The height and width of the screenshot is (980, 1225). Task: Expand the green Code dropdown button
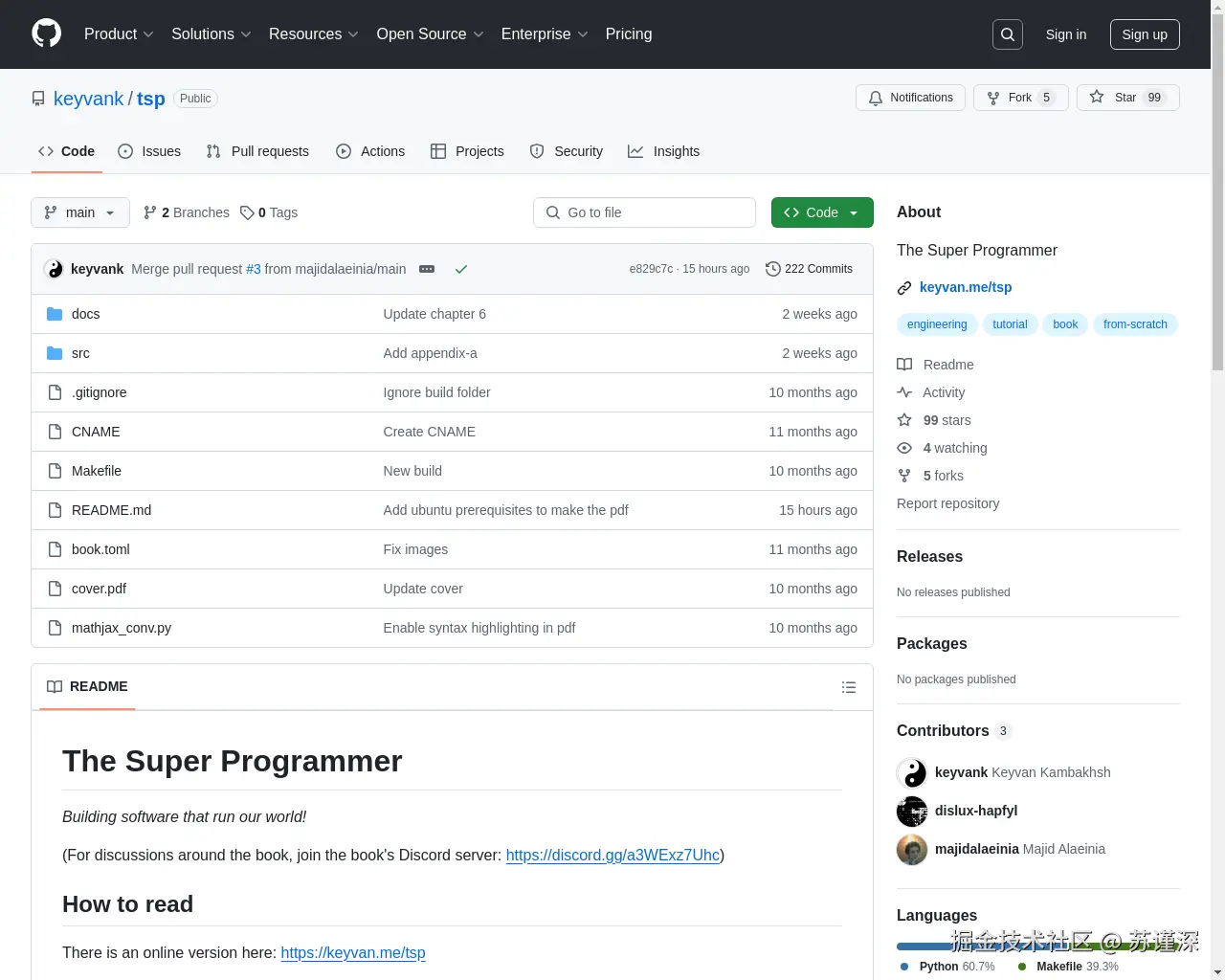coord(822,212)
